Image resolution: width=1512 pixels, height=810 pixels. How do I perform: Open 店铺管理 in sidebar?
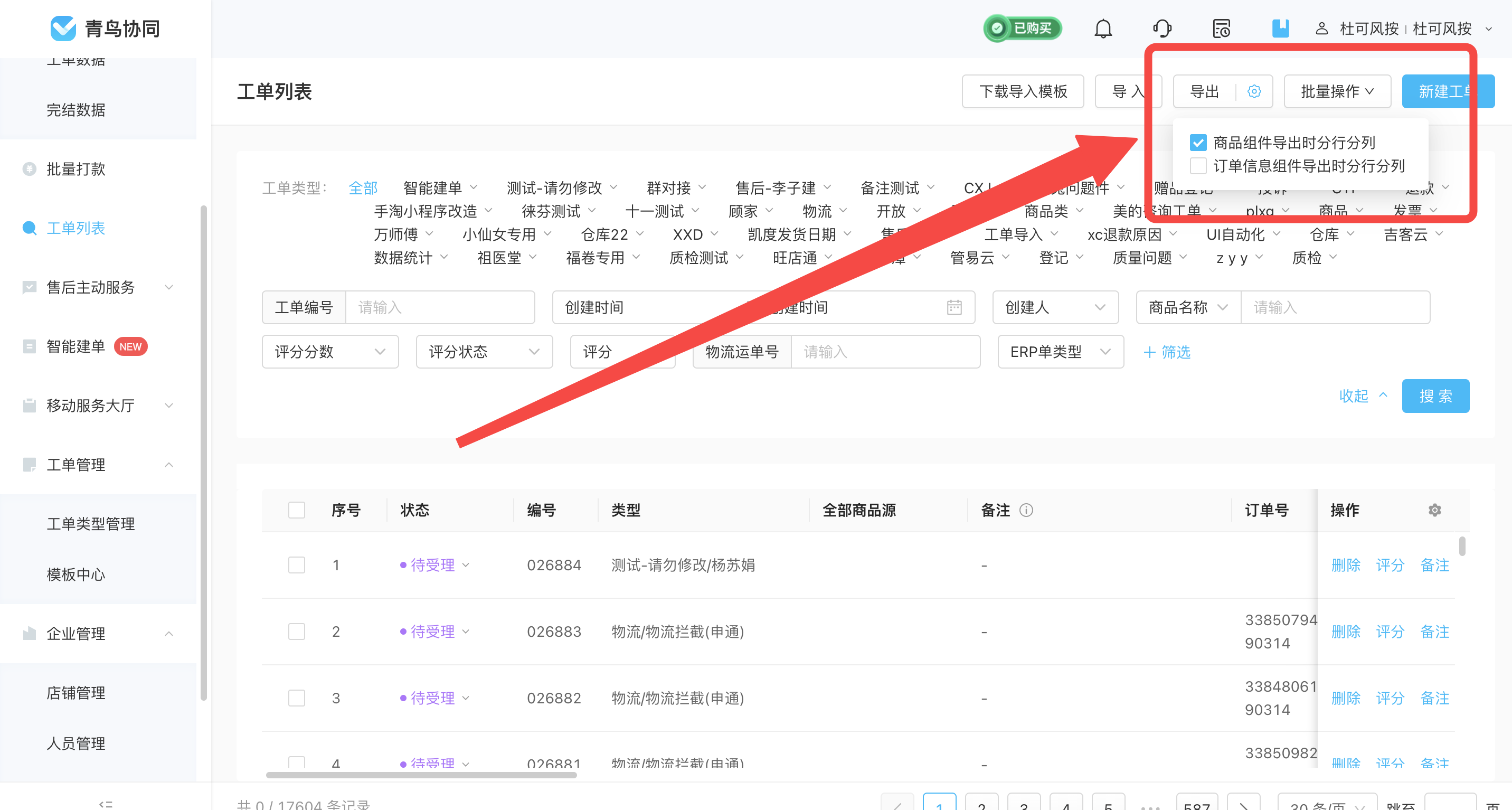click(77, 693)
